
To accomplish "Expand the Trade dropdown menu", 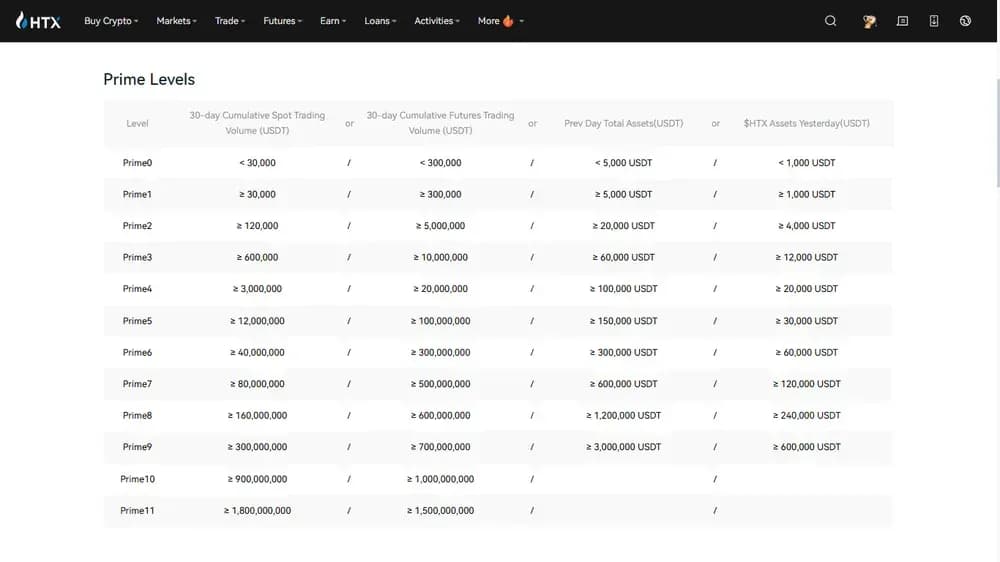I will point(229,21).
